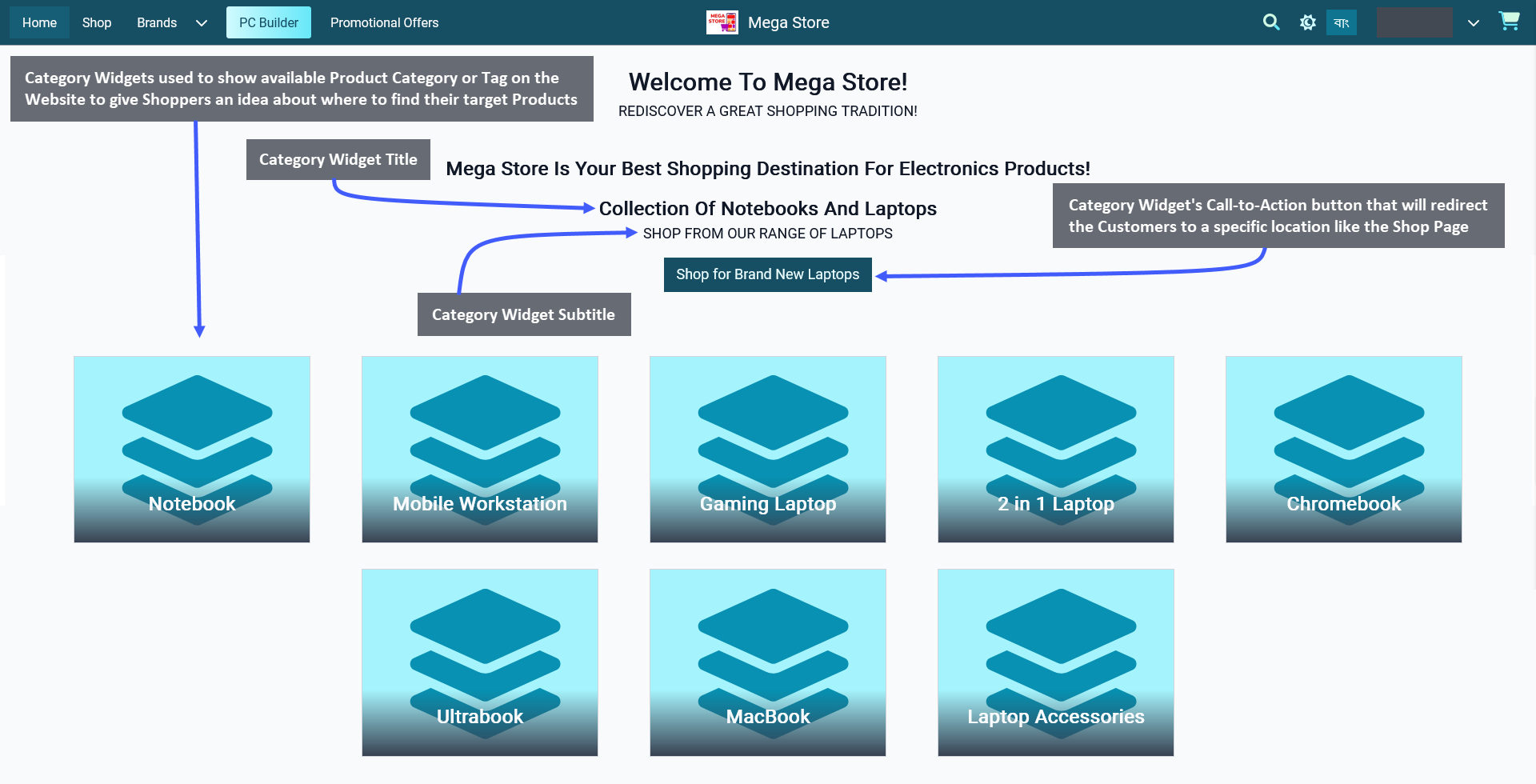Open the Chromebook category tile
Image resolution: width=1536 pixels, height=784 pixels.
[x=1344, y=450]
